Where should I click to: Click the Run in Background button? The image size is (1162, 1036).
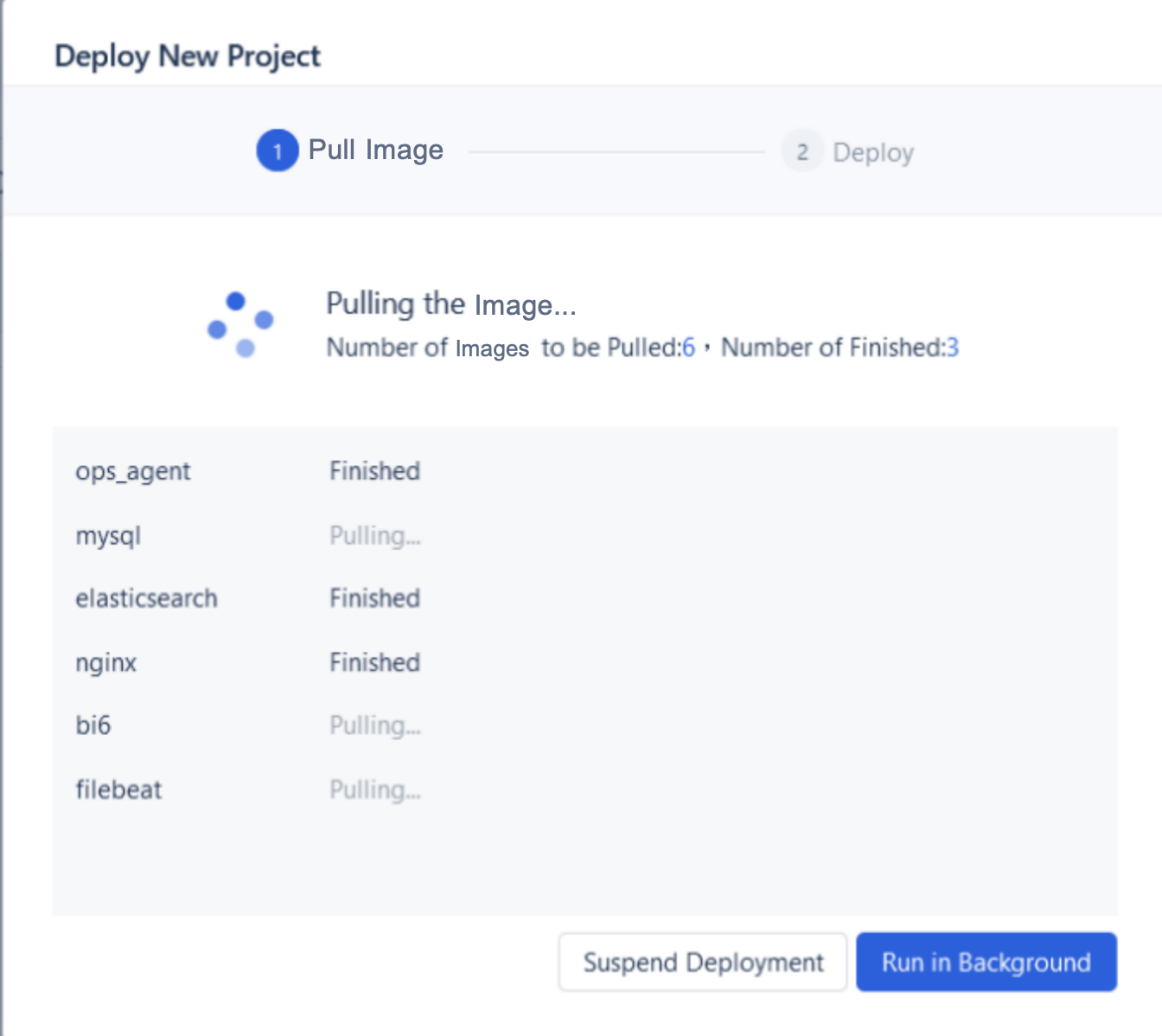986,962
